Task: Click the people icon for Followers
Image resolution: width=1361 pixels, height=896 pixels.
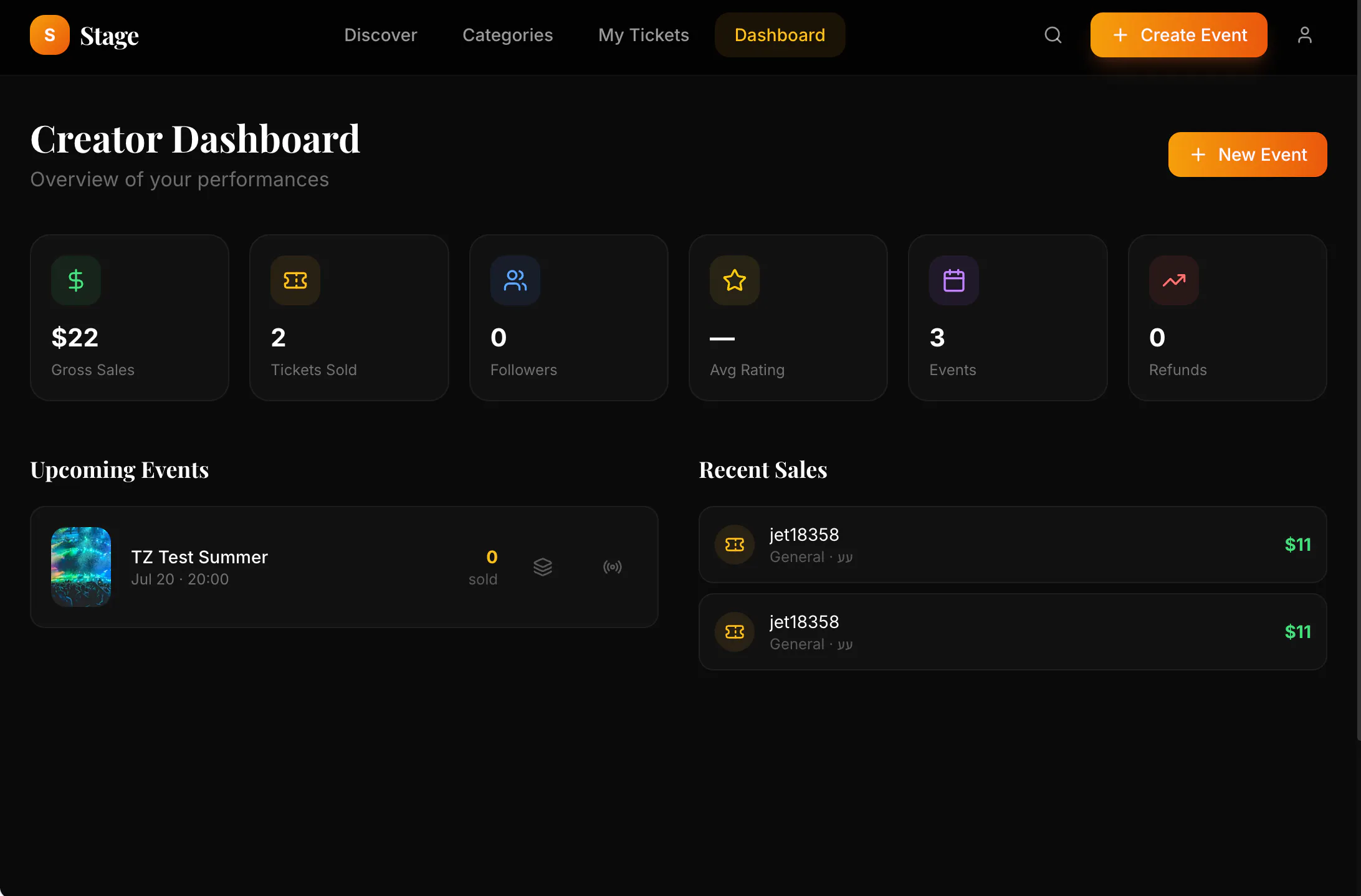Action: point(515,280)
